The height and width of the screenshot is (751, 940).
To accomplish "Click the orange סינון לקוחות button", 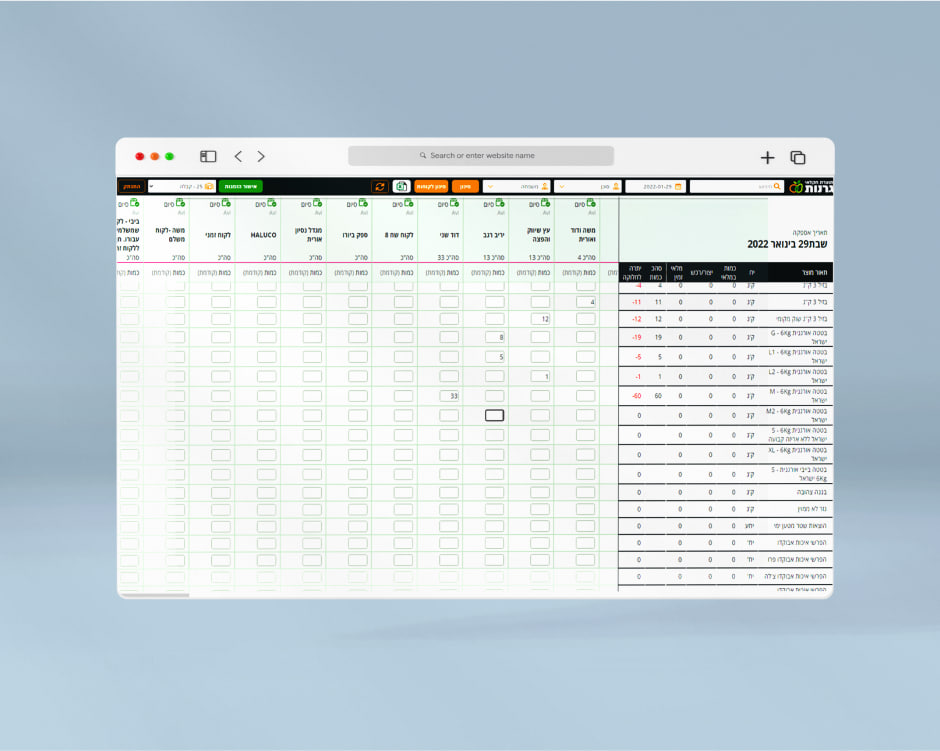I will tap(431, 186).
